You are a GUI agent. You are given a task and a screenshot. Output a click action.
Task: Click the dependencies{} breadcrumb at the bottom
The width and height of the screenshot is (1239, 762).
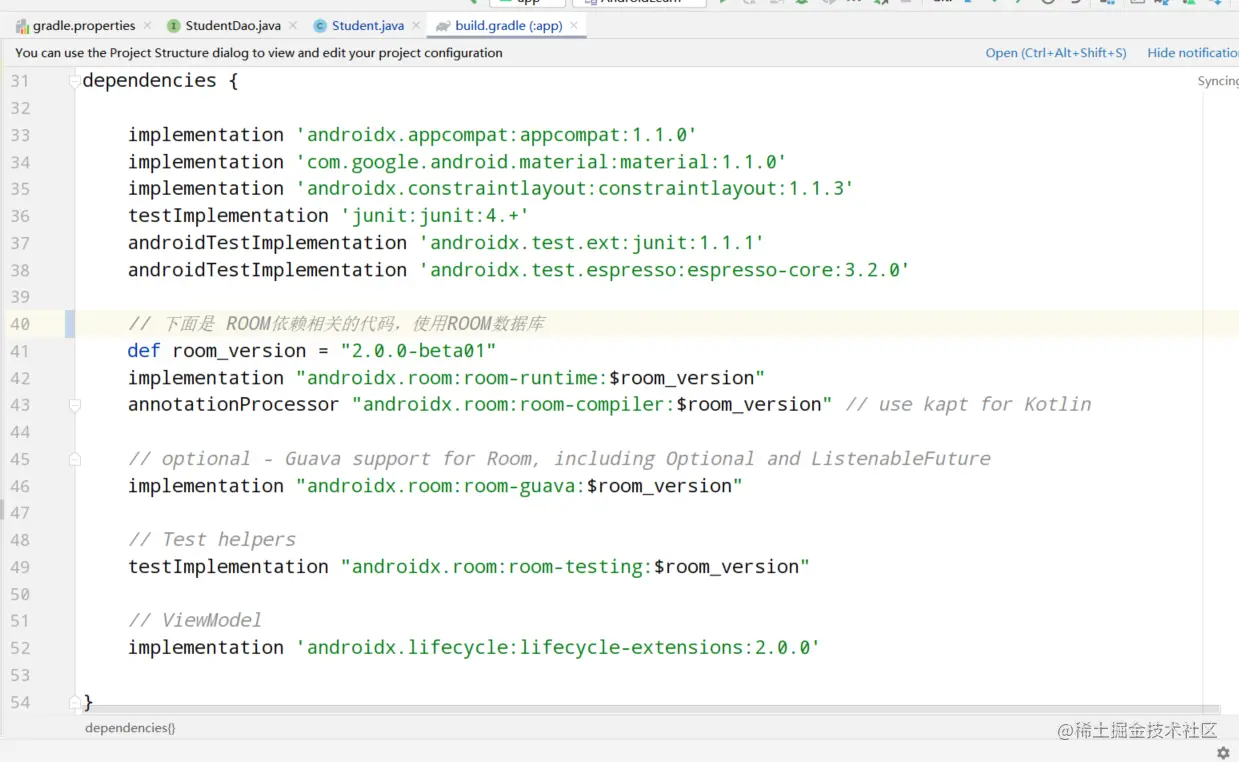[130, 728]
